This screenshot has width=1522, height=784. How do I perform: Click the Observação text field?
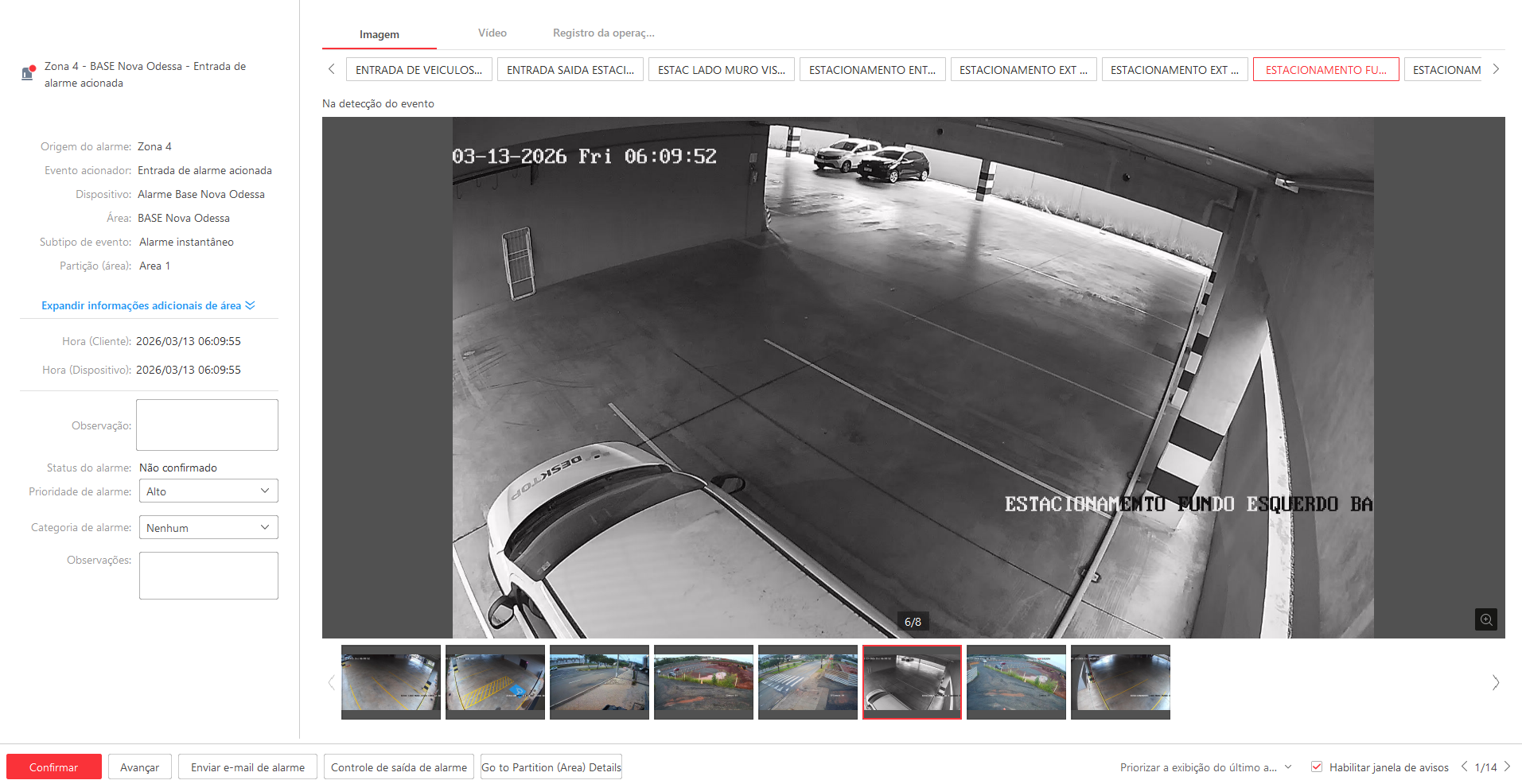[x=207, y=425]
